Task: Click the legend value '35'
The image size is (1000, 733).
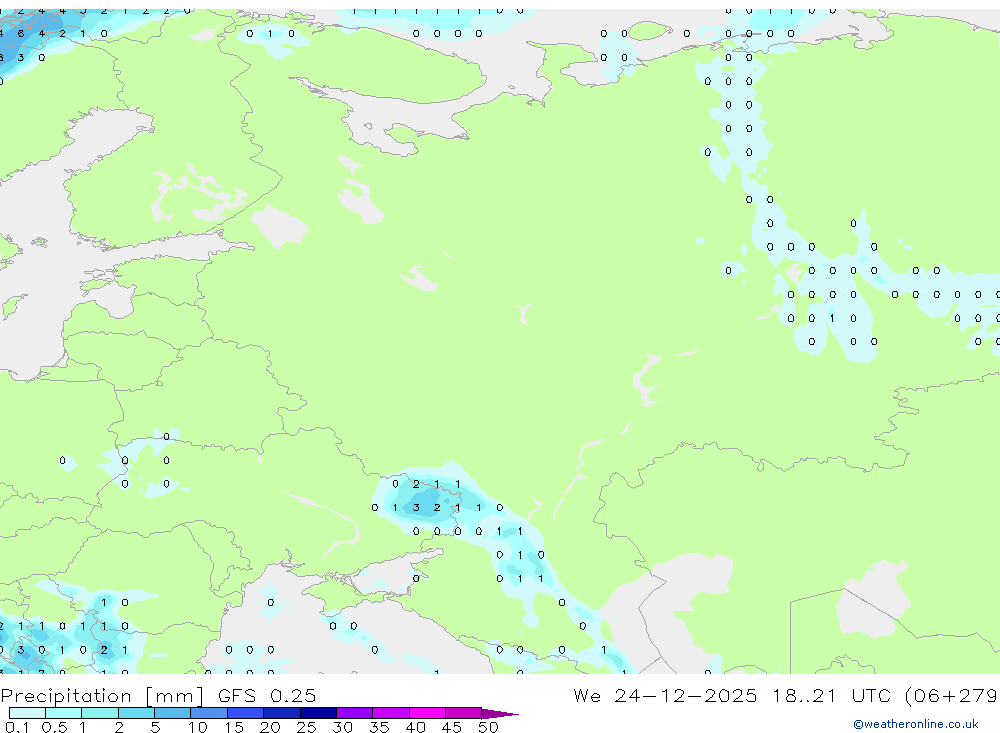Action: (x=379, y=727)
